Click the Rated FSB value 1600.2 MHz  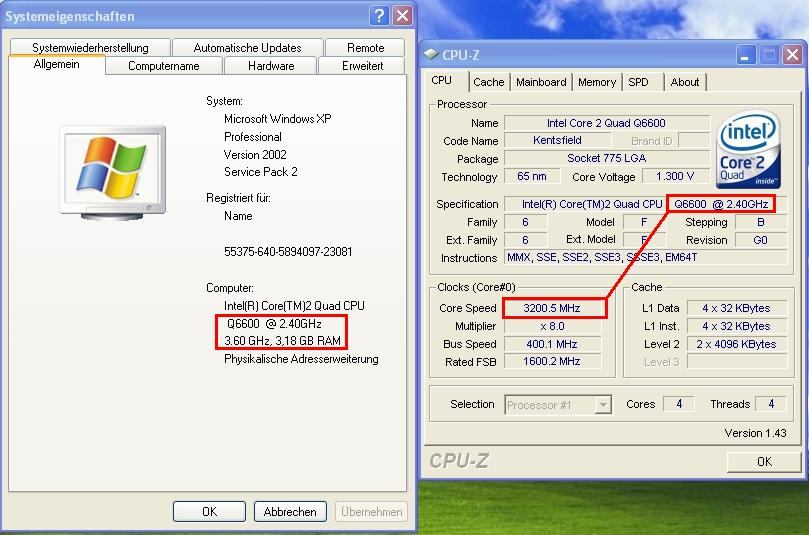click(x=552, y=361)
